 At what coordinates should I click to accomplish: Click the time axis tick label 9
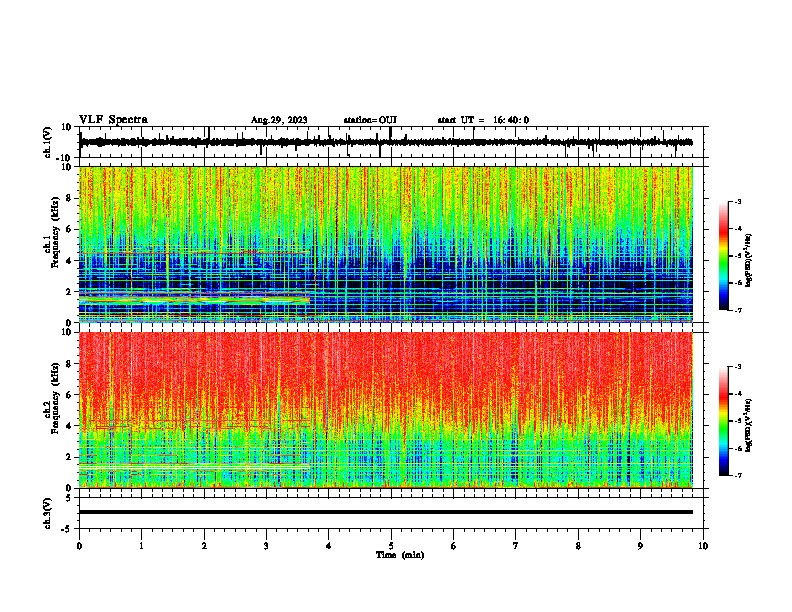[640, 546]
